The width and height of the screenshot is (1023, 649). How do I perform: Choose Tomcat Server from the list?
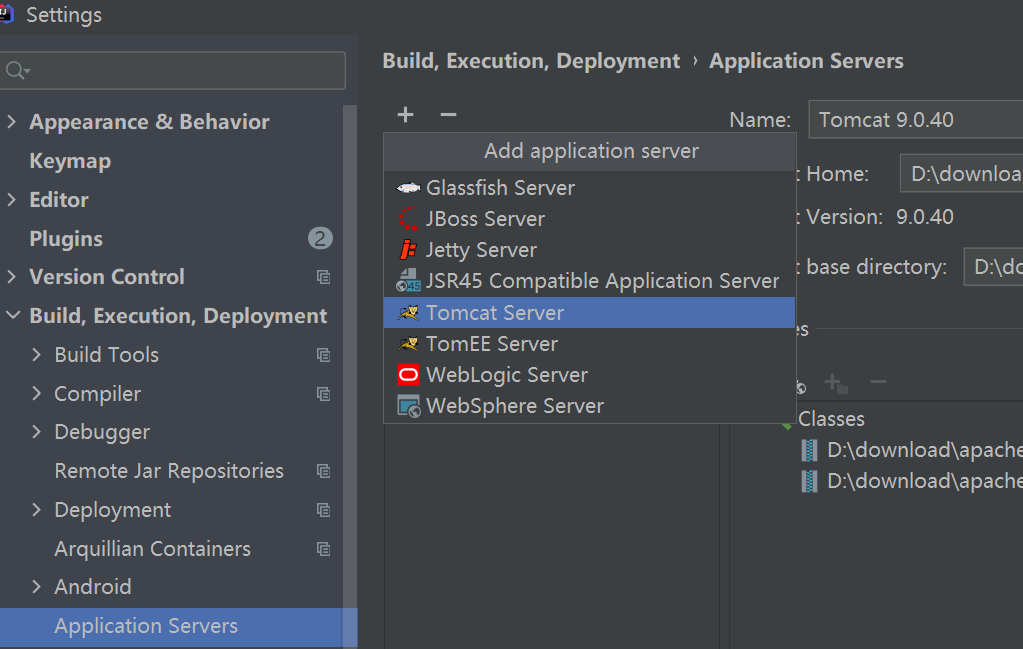click(590, 312)
